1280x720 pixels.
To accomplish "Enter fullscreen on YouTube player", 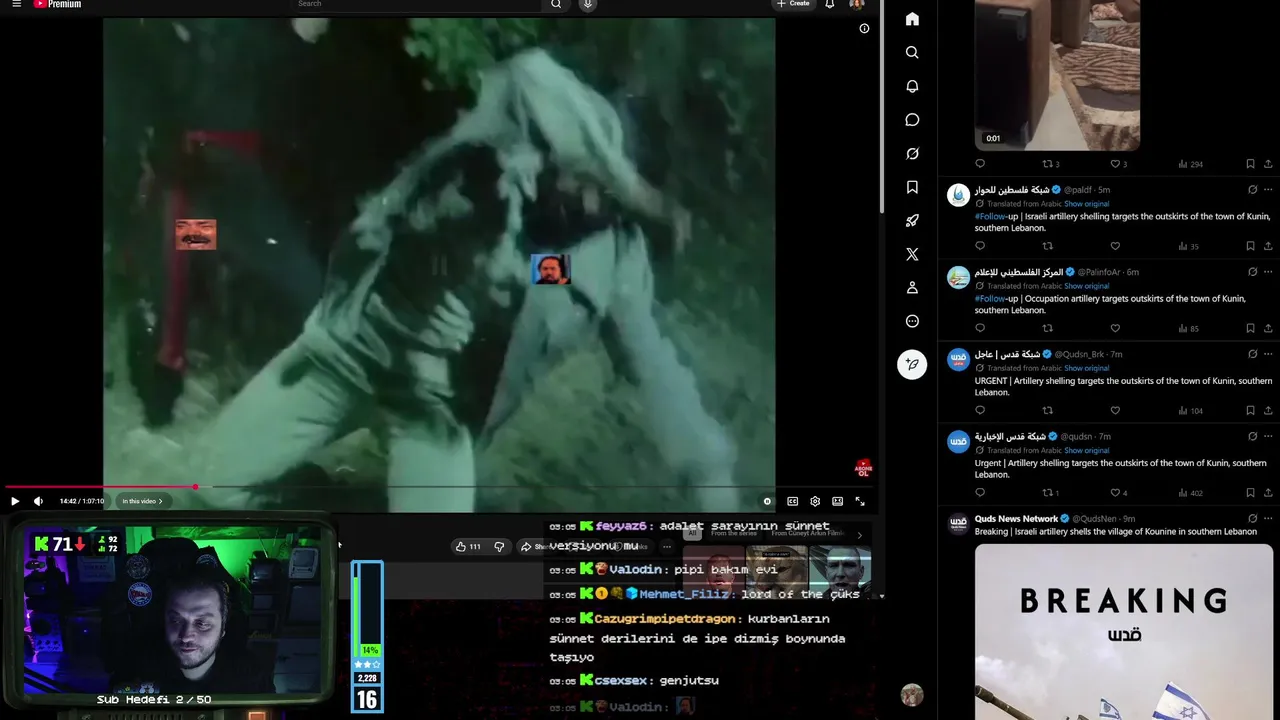I will pyautogui.click(x=860, y=501).
